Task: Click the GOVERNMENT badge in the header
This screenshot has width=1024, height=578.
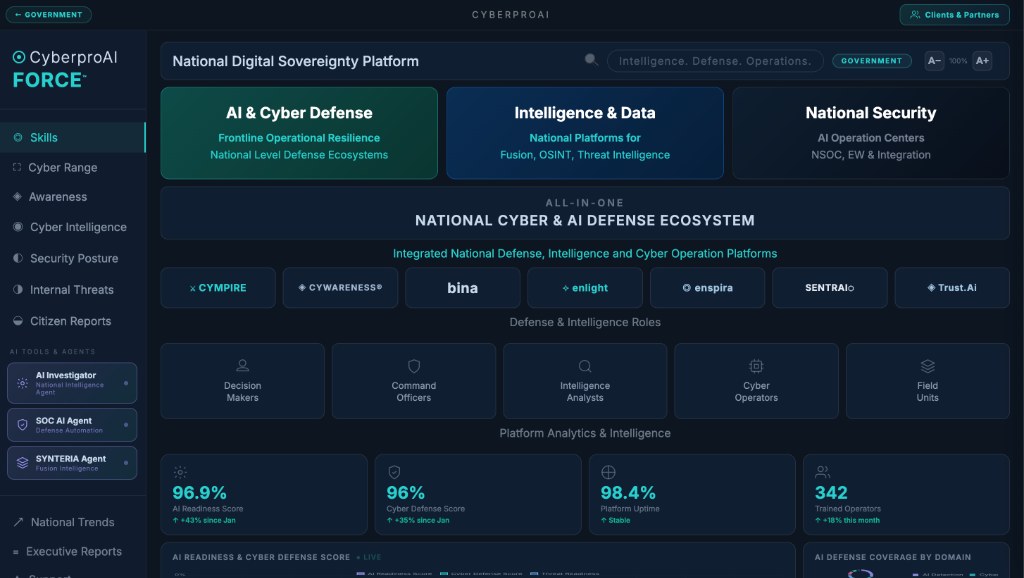Action: (871, 61)
